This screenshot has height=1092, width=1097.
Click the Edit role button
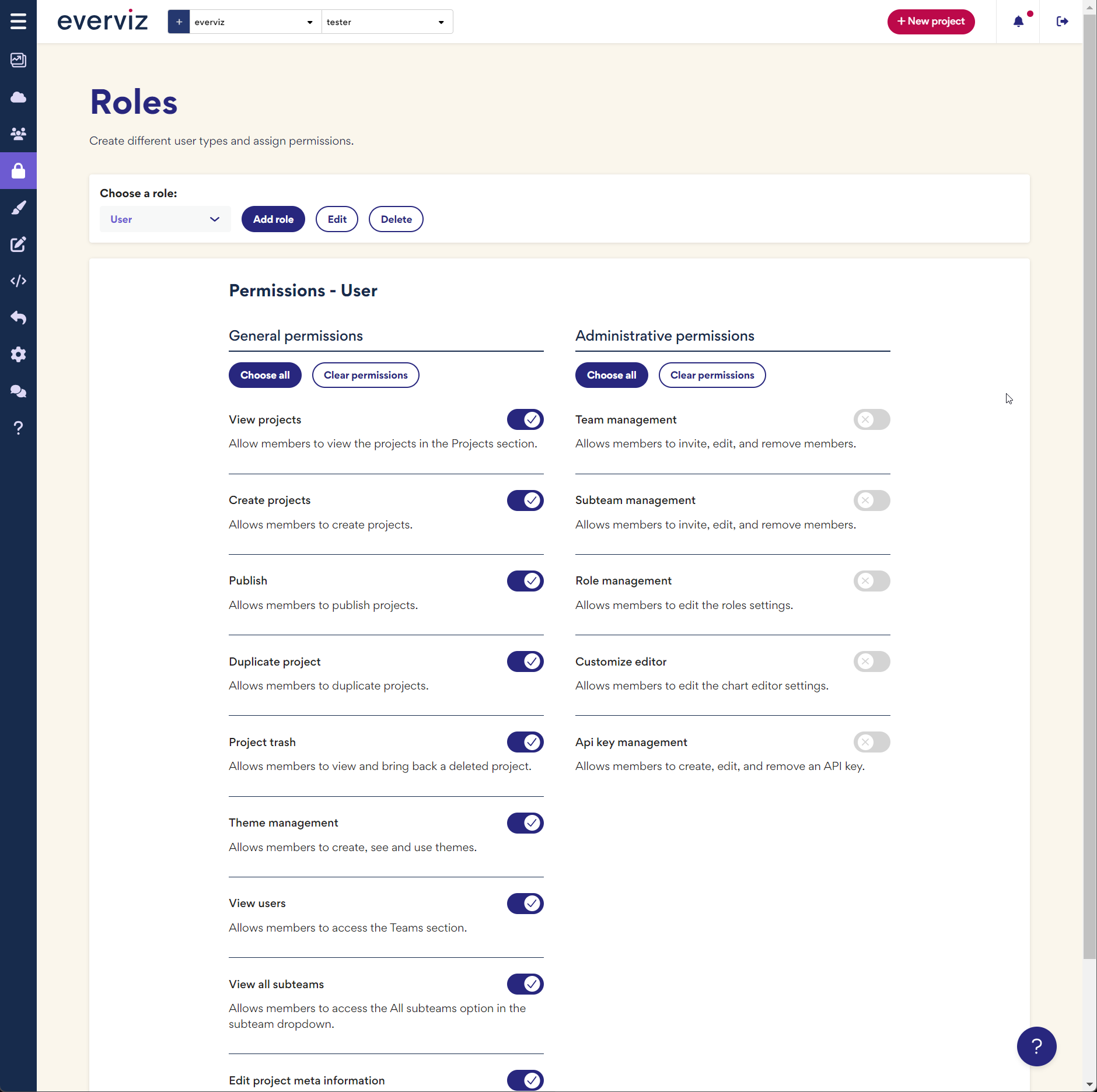(337, 219)
